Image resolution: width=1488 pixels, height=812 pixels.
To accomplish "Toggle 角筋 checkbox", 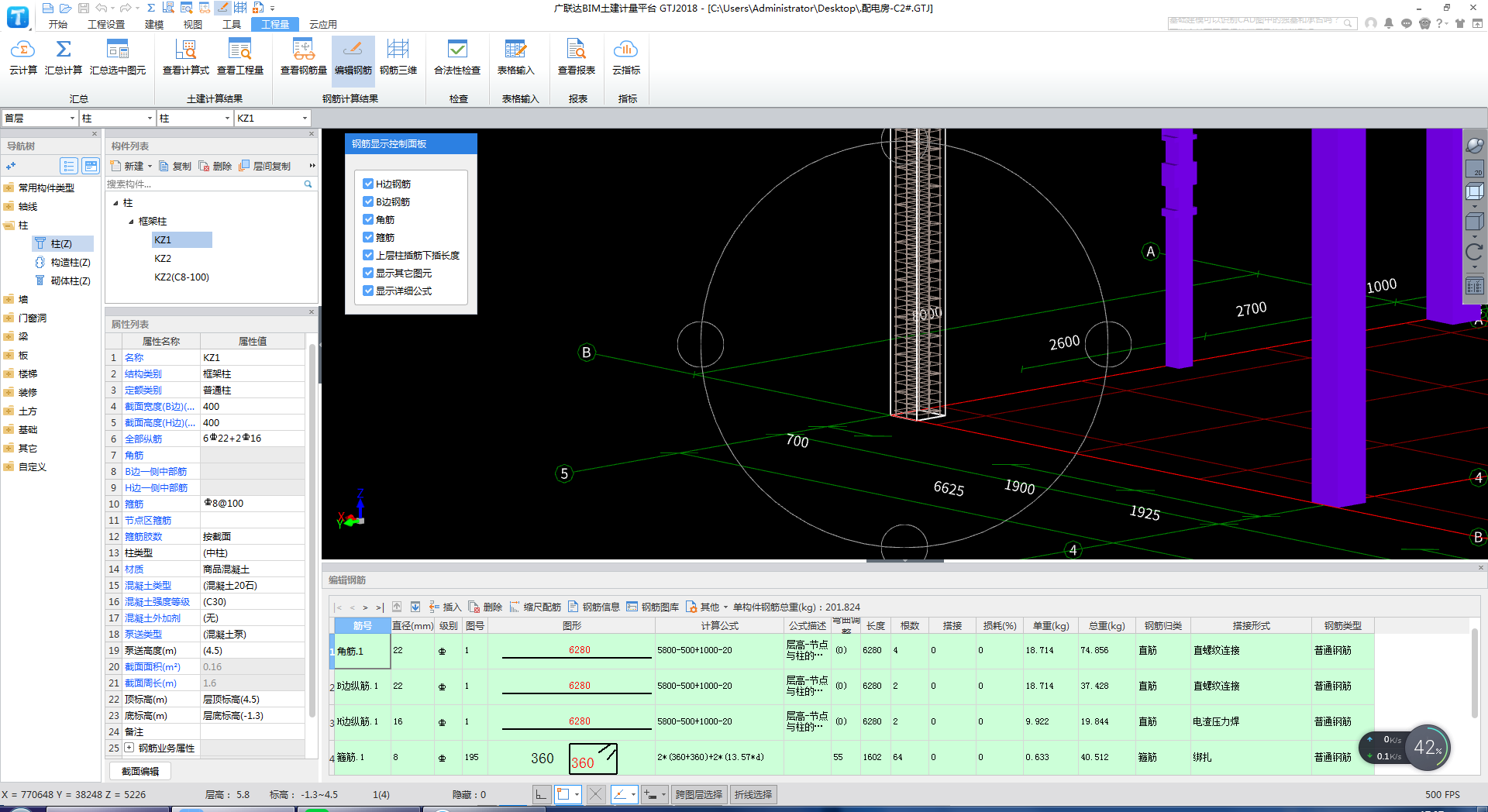I will click(368, 219).
